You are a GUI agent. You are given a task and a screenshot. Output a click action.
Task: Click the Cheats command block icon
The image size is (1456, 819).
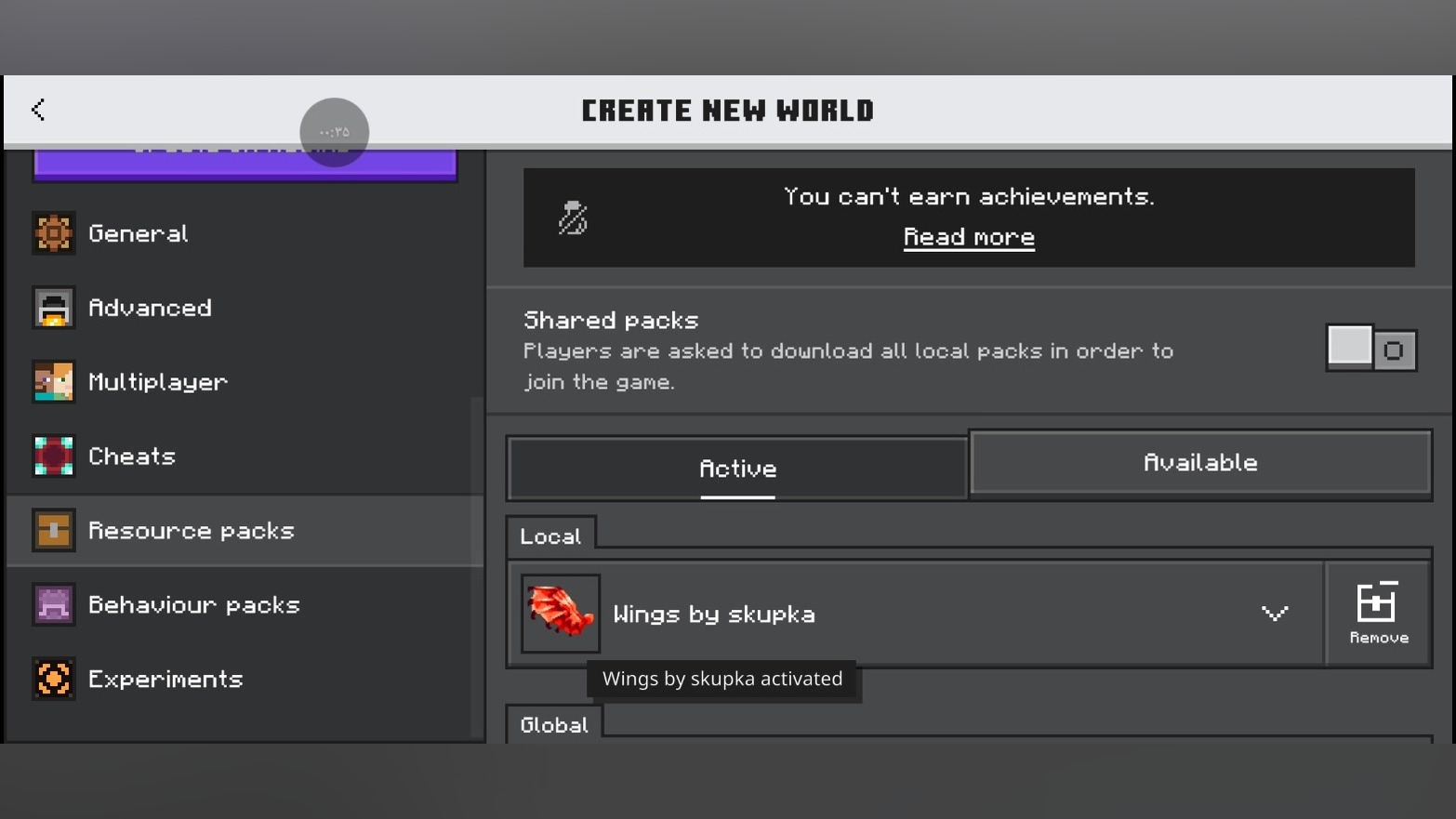tap(54, 456)
